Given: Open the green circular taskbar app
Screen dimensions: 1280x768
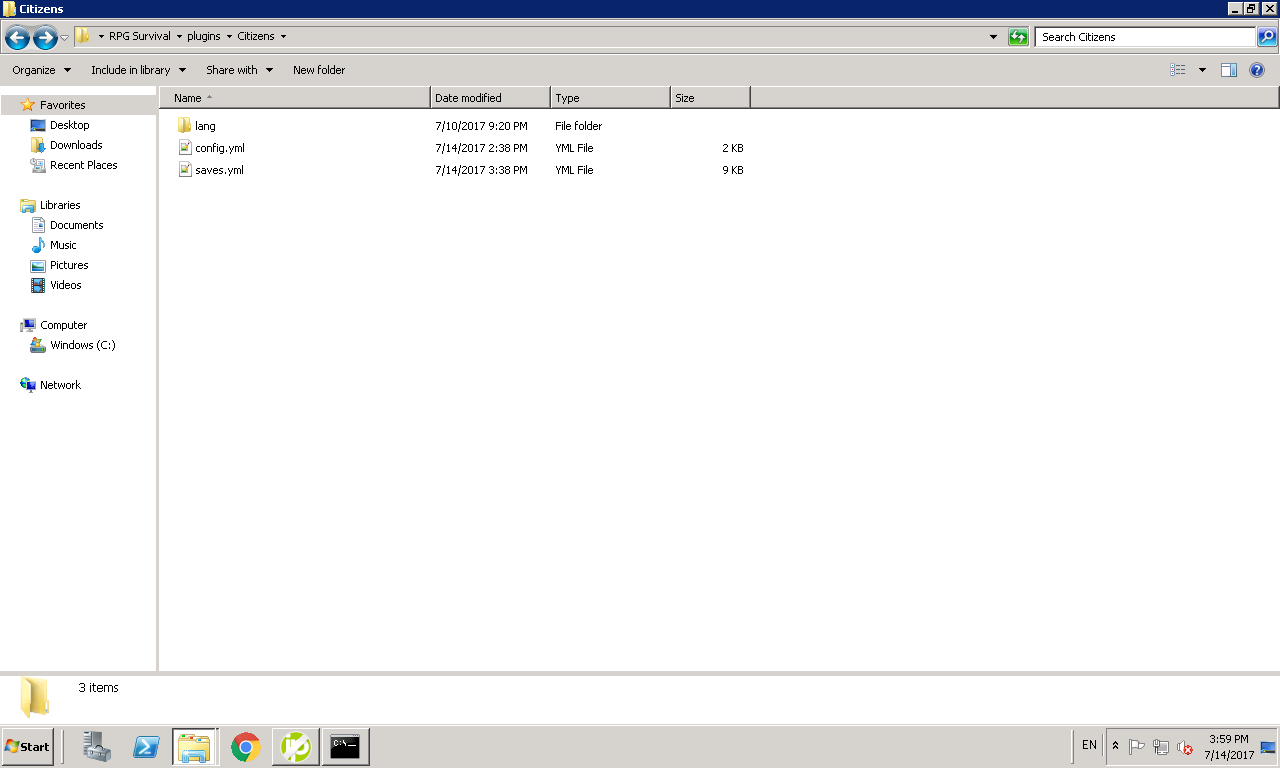Looking at the screenshot, I should coord(296,747).
